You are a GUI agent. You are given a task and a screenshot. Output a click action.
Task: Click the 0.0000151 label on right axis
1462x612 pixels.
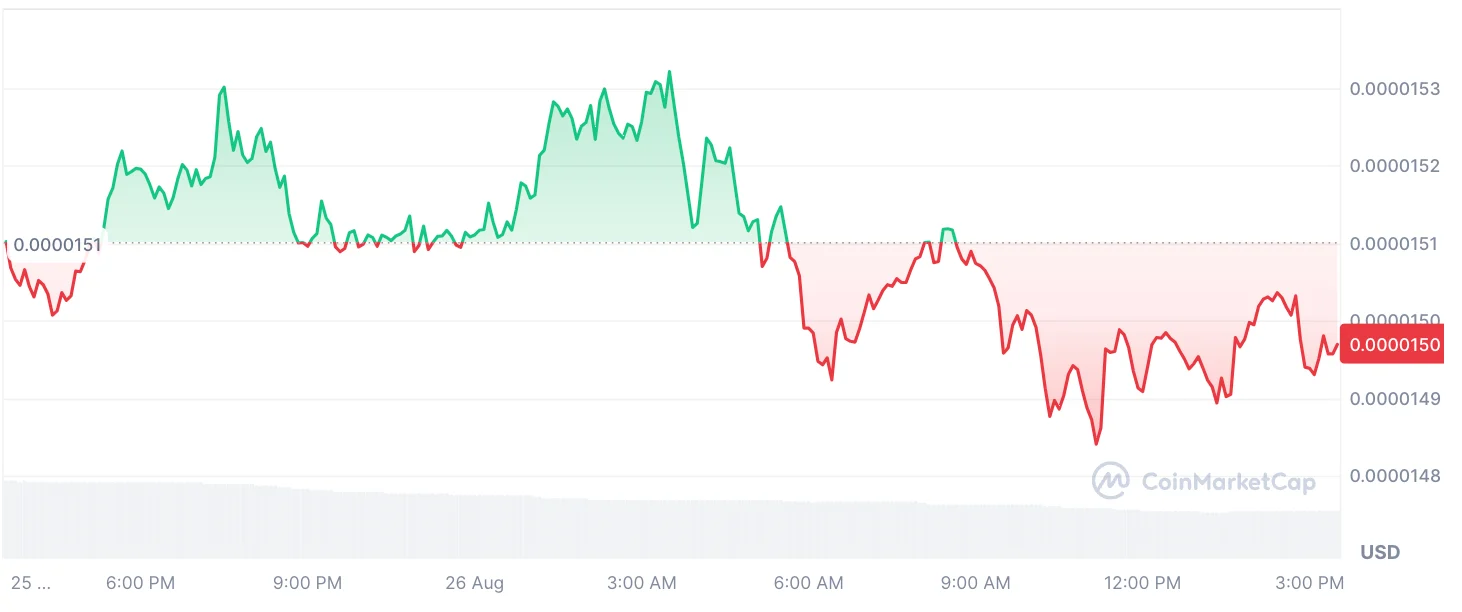(1395, 243)
